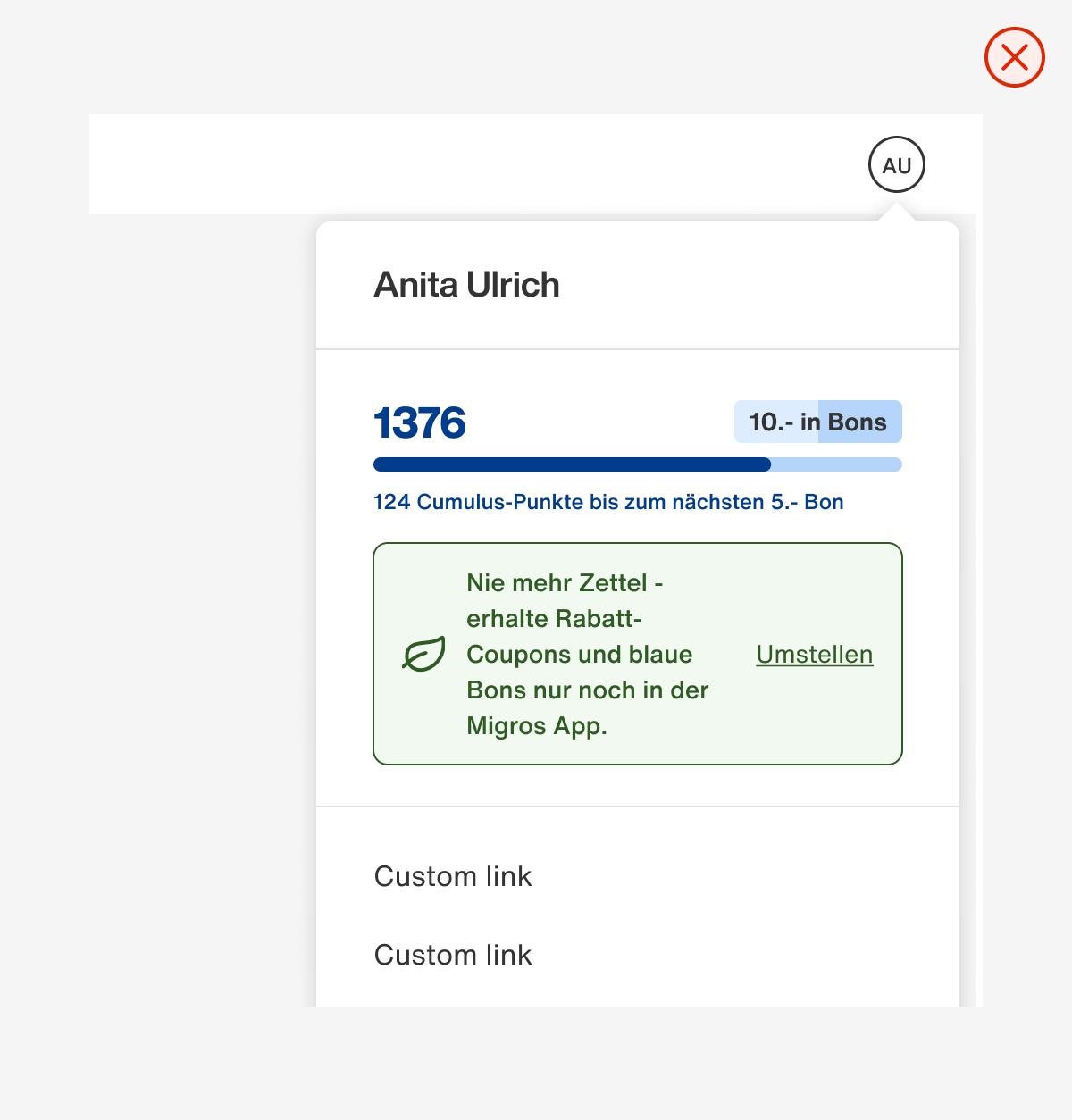Click the highlighted word Bons in the badge
This screenshot has height=1120, width=1072.
click(858, 422)
